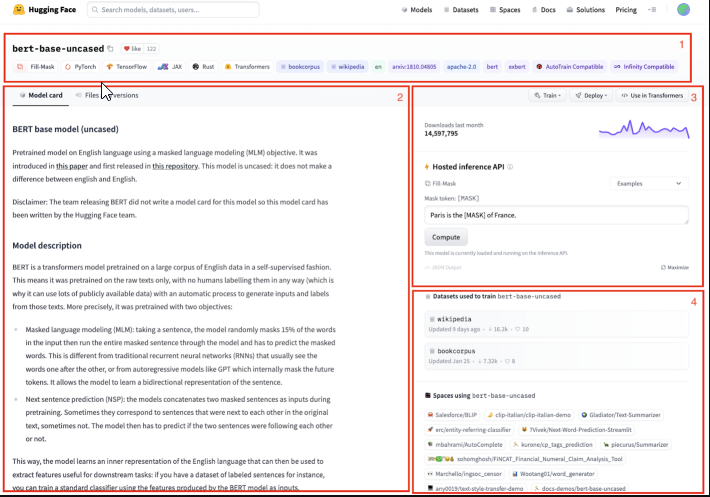Show JSON Output of inference
The height and width of the screenshot is (497, 710).
pos(447,268)
